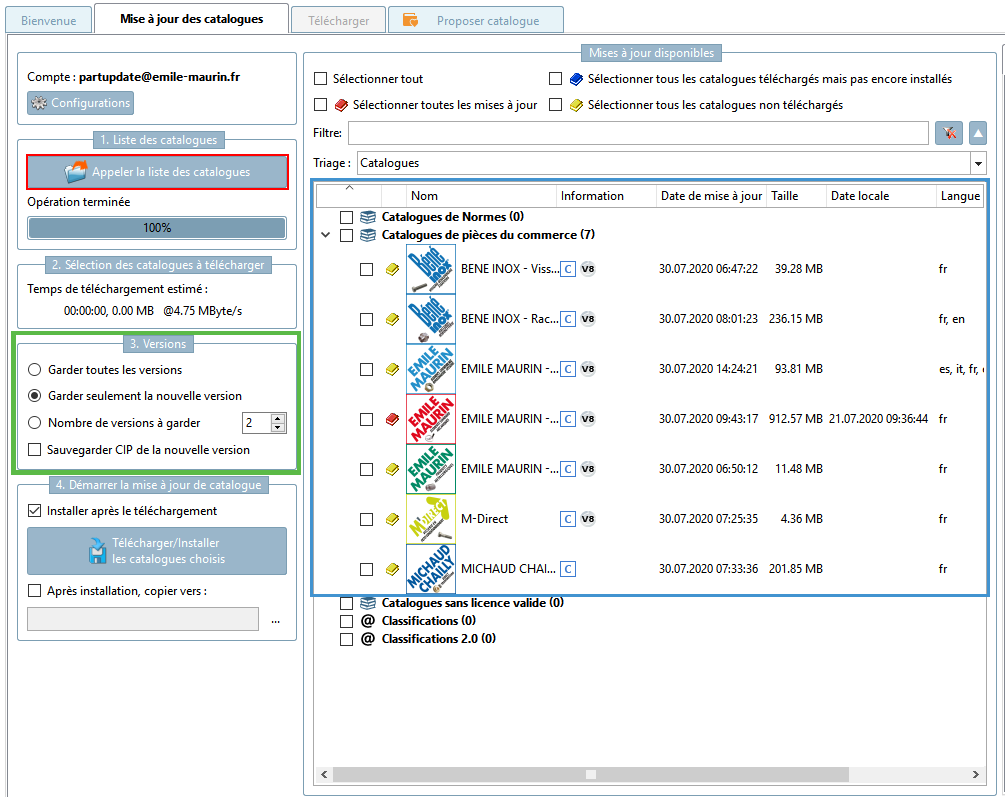Screen dimensions: 1005x797
Task: Click the gear icon on the Configurations button
Action: coord(39,103)
